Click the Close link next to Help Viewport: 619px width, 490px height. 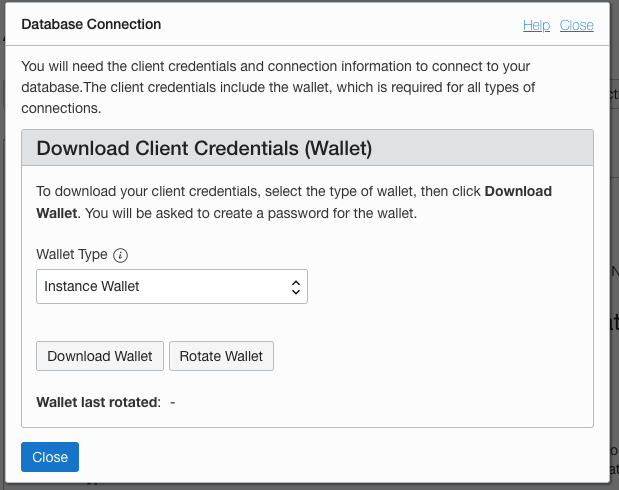[x=576, y=25]
